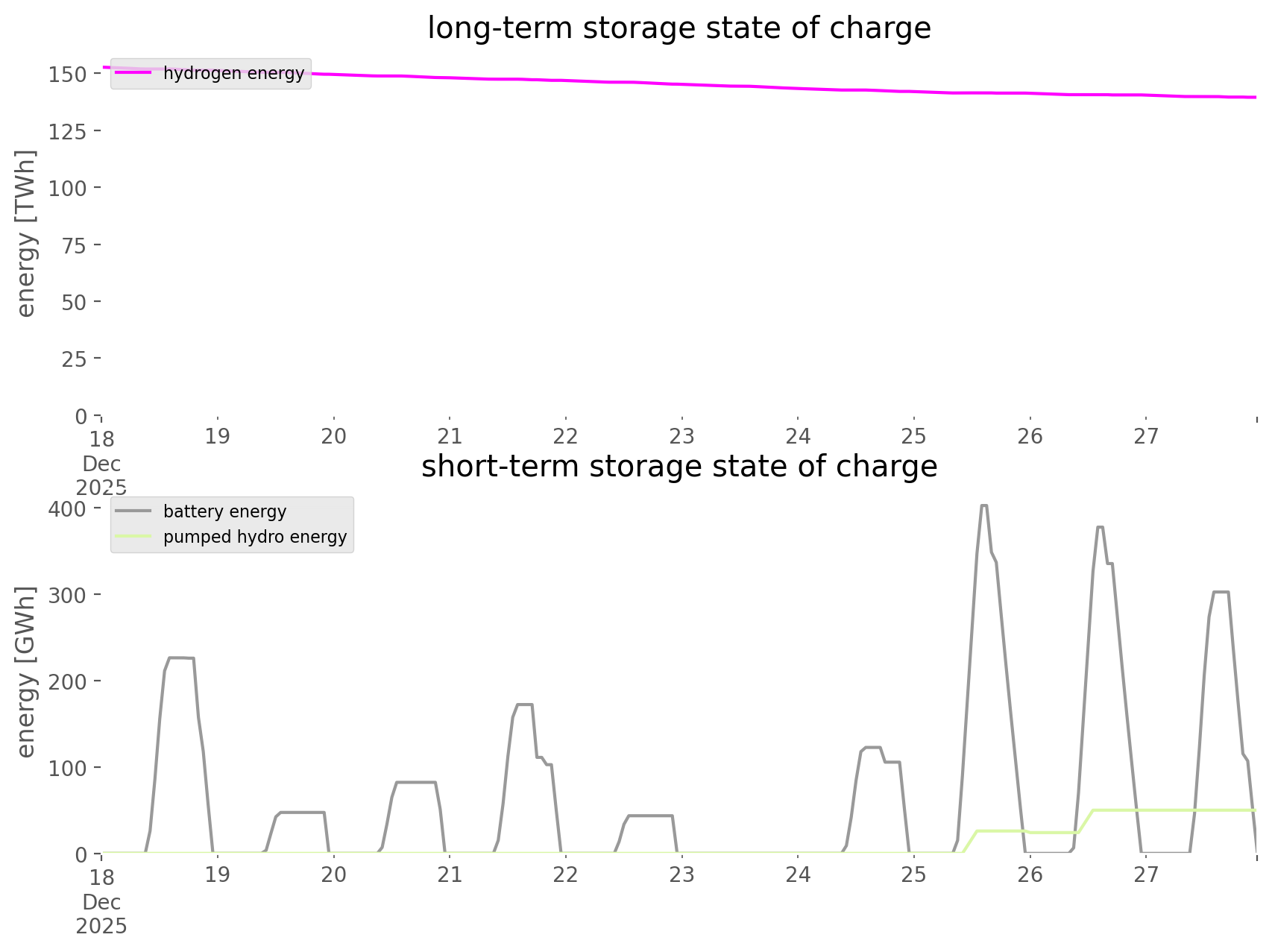The height and width of the screenshot is (952, 1272).
Task: Click the 'short-term storage state of charge' title
Action: (678, 467)
